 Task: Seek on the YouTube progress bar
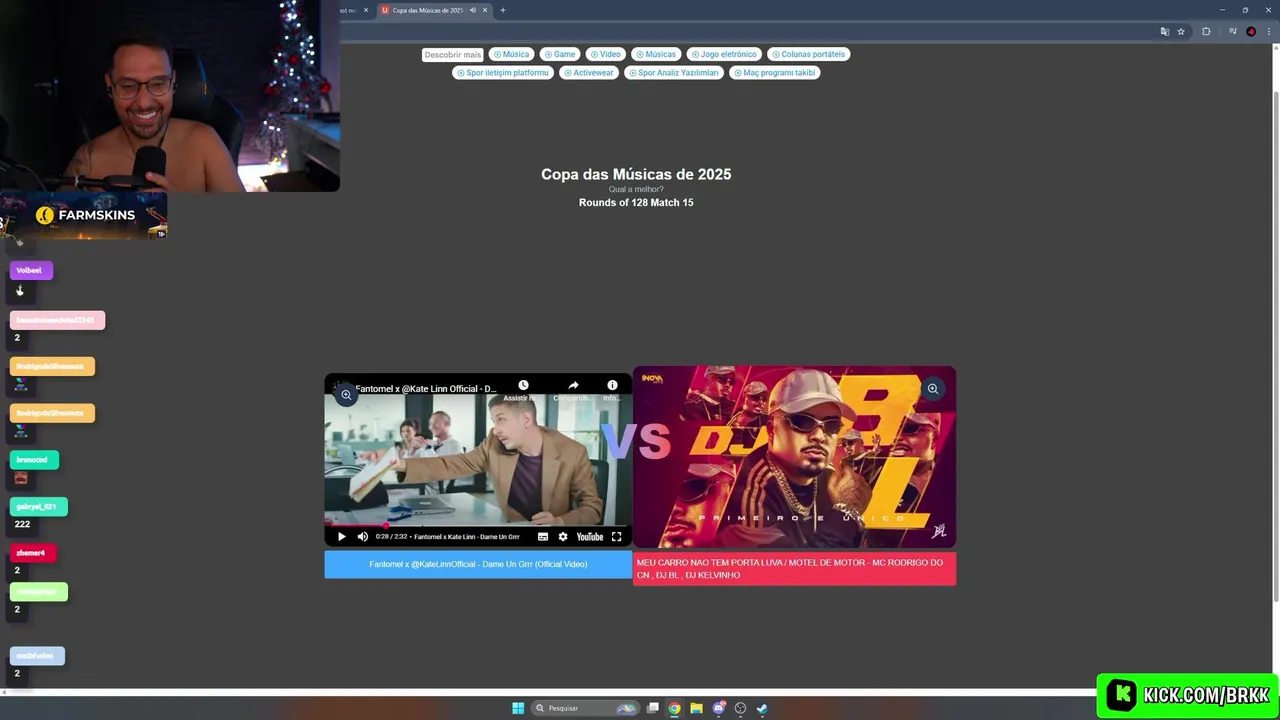coord(478,525)
